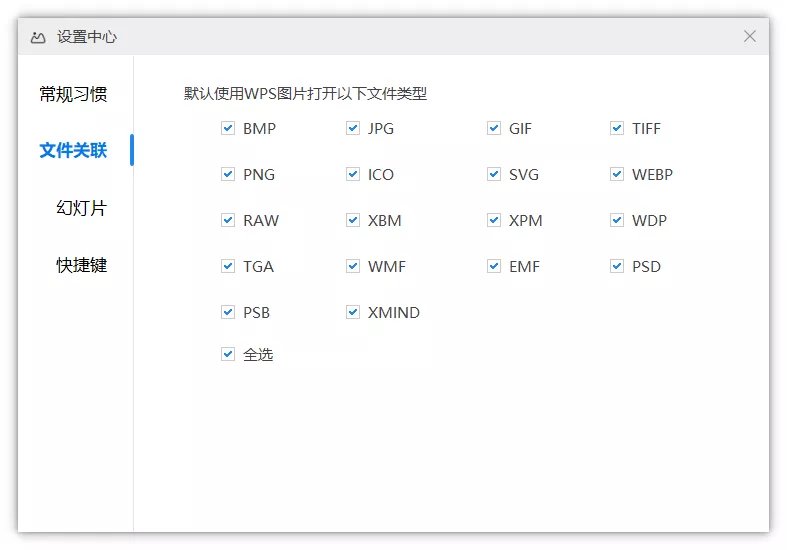Open the 常规习惯 settings tab
This screenshot has height=550, width=787.
(x=73, y=94)
